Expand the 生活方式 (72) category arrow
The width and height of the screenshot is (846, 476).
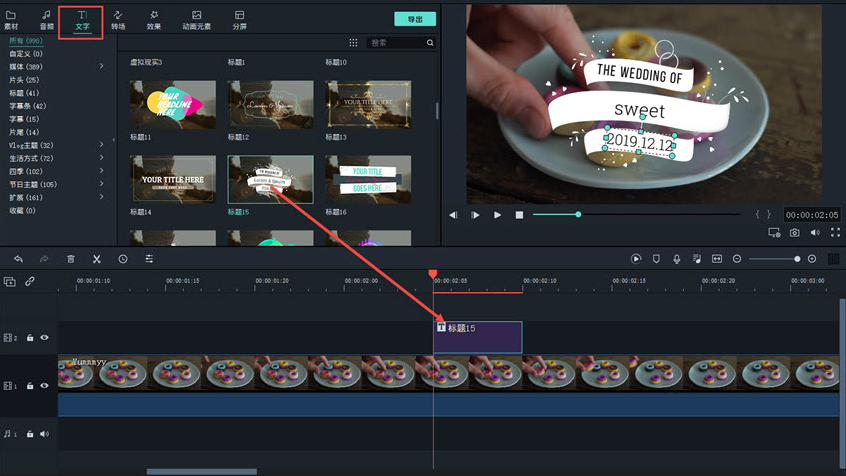coord(101,158)
